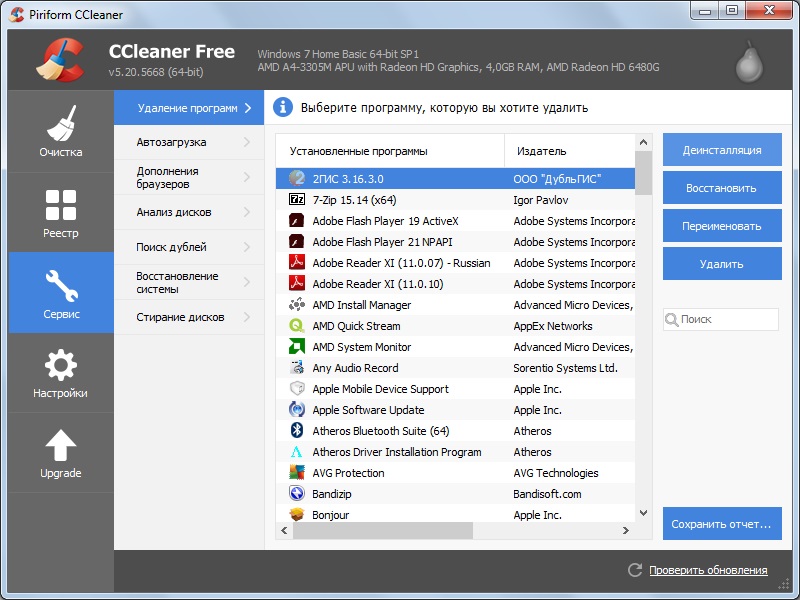Viewport: 800px width, 600px height.
Task: Click the Upgrade arrow icon
Action: [61, 444]
